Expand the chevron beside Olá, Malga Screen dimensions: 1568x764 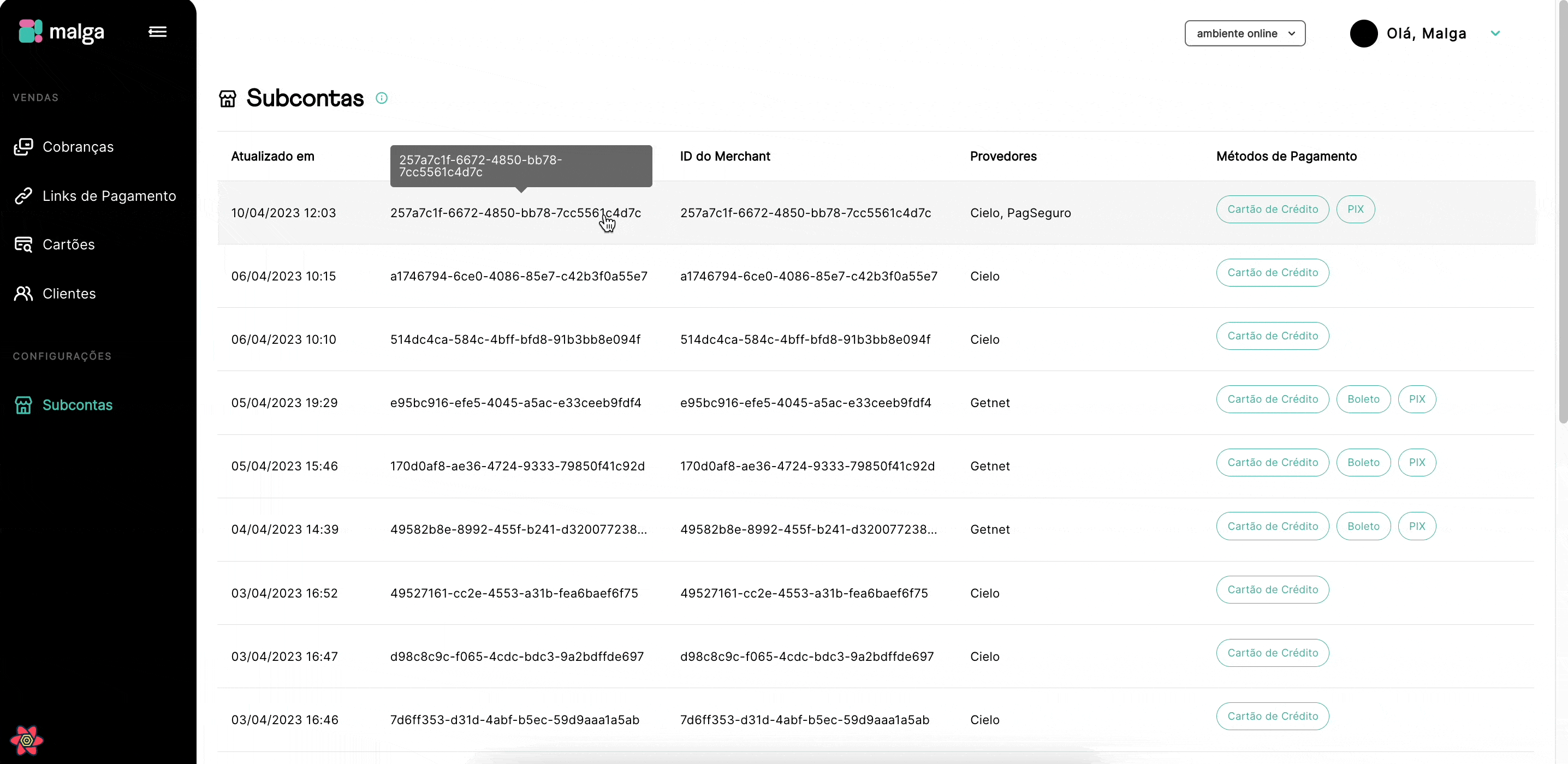click(x=1496, y=33)
